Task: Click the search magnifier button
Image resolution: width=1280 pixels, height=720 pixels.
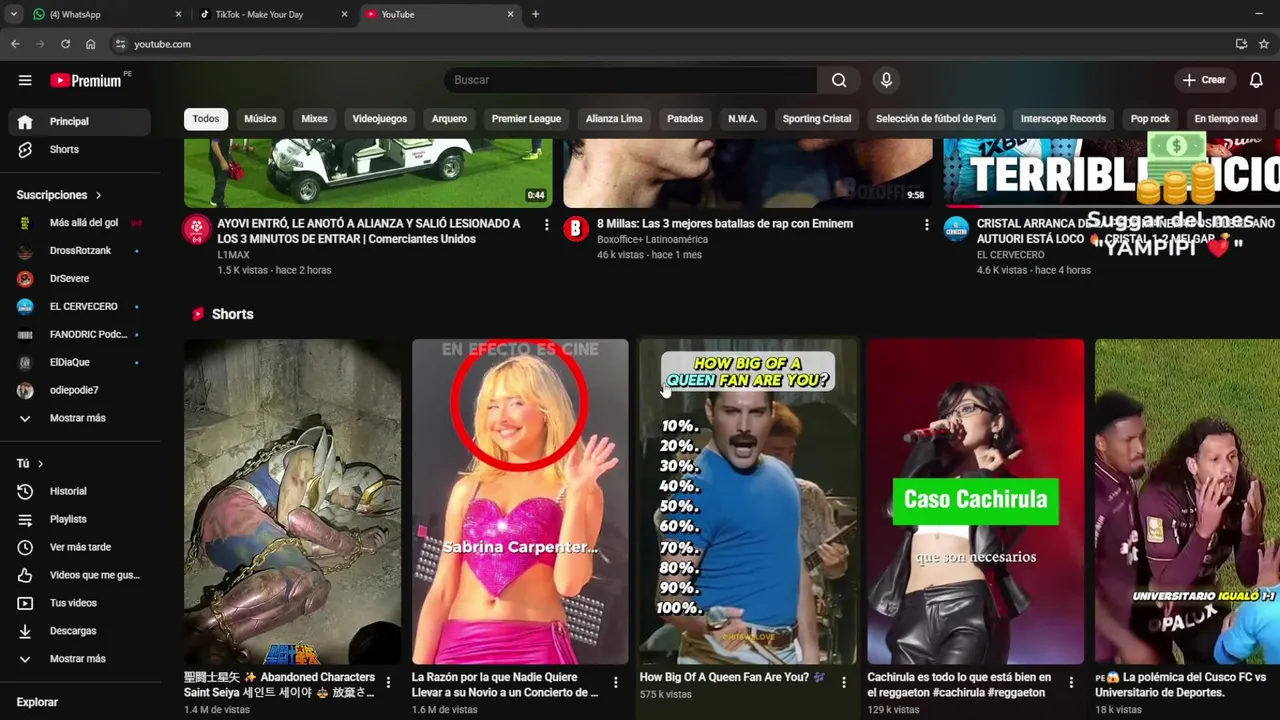Action: click(x=839, y=80)
